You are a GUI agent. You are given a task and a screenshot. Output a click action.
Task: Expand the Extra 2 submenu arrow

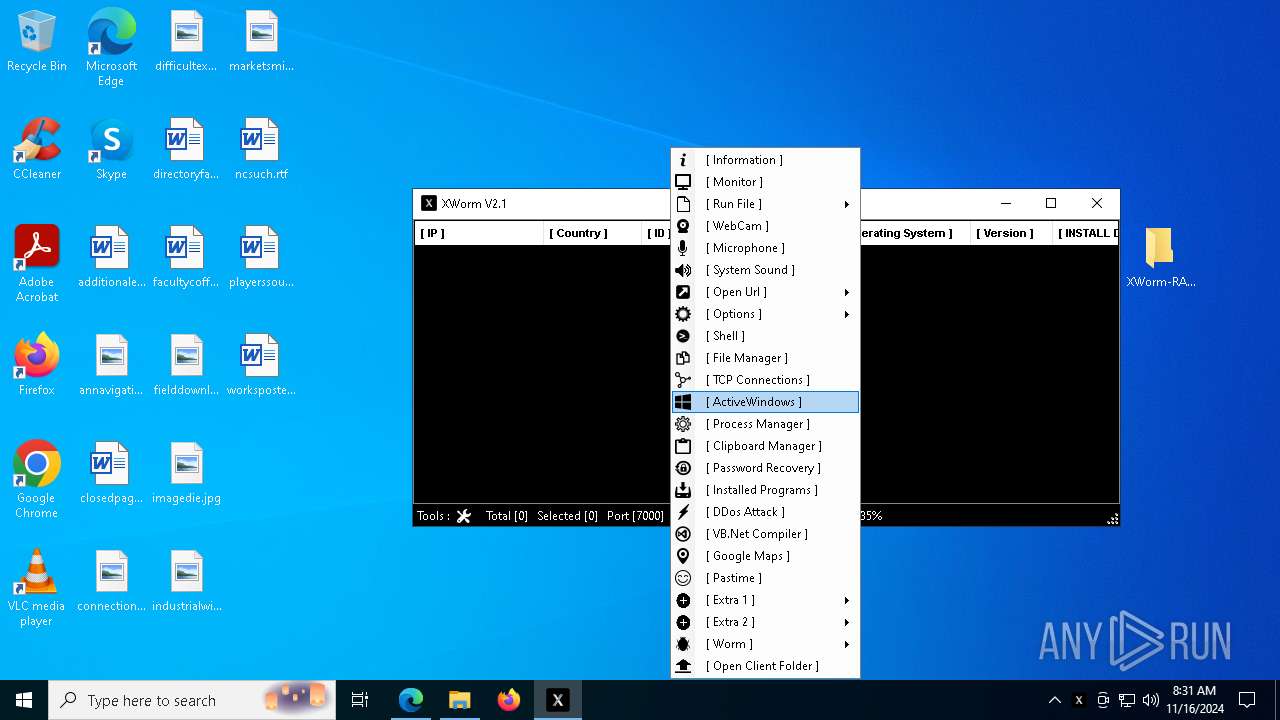point(846,622)
